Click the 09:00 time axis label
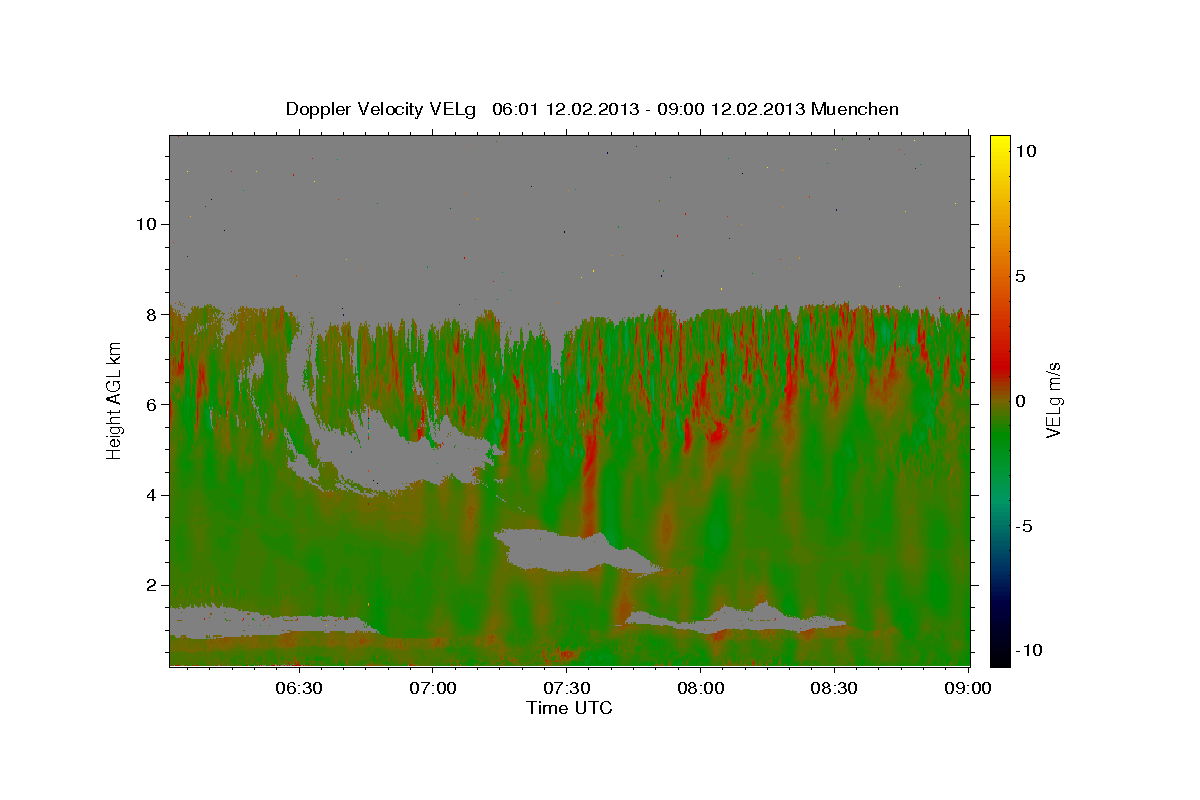Image resolution: width=1200 pixels, height=800 pixels. pyautogui.click(x=968, y=688)
